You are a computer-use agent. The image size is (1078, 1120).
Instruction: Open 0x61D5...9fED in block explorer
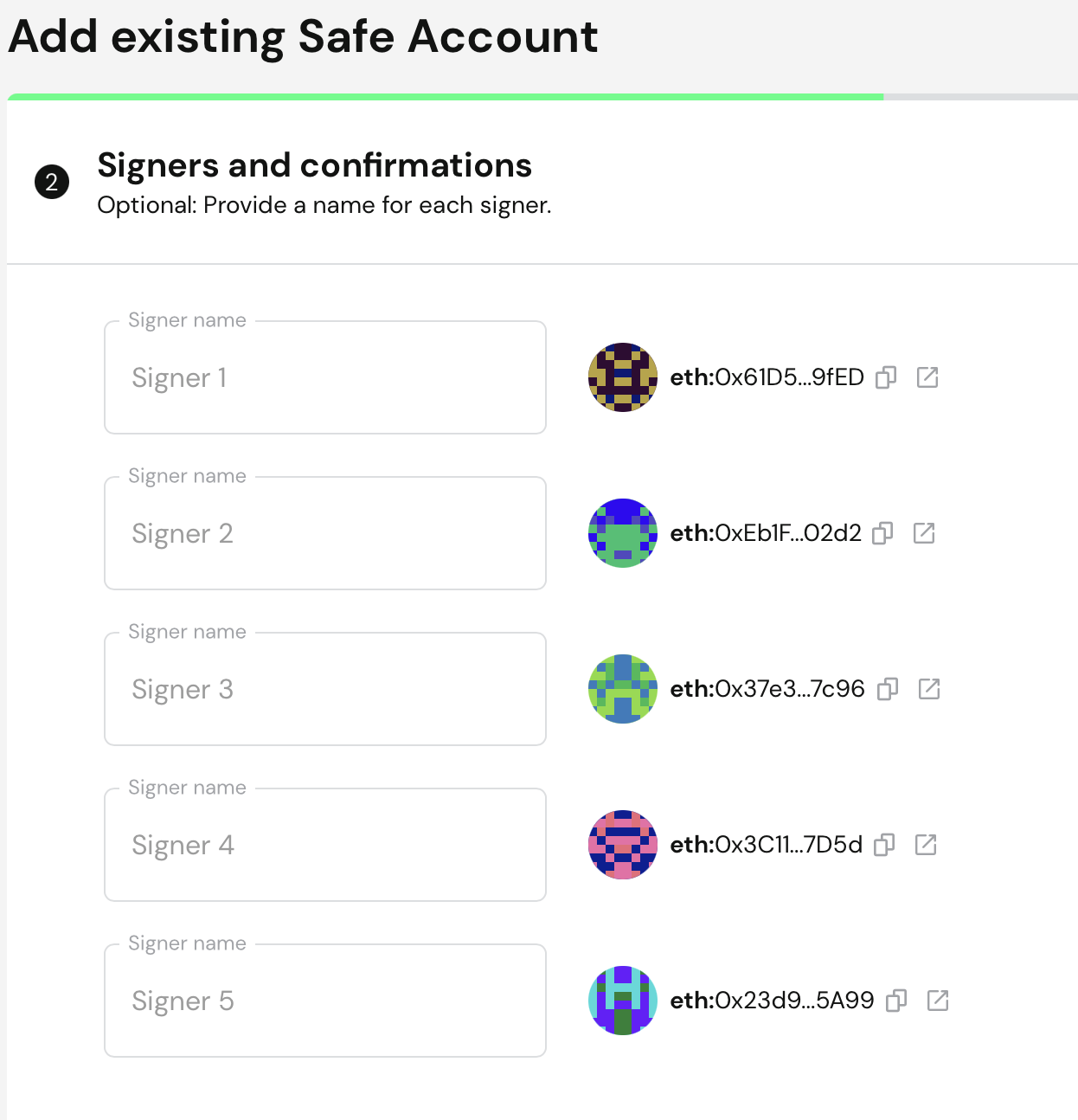(x=927, y=377)
